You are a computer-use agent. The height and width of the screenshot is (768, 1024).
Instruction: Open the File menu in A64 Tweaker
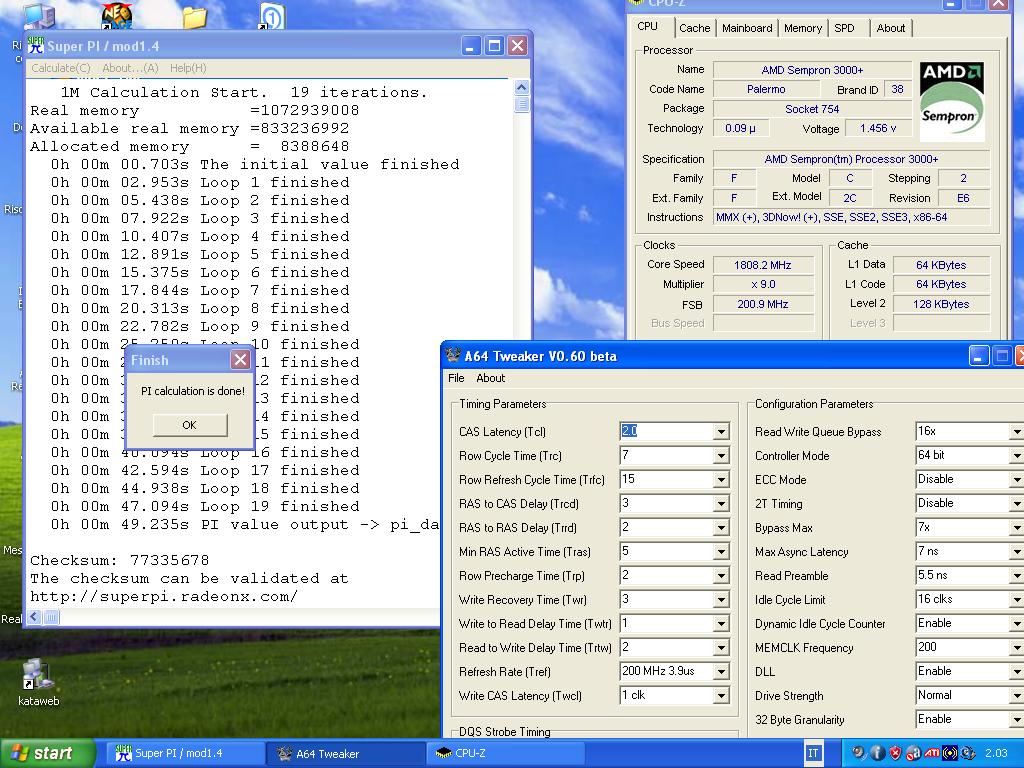pyautogui.click(x=456, y=378)
